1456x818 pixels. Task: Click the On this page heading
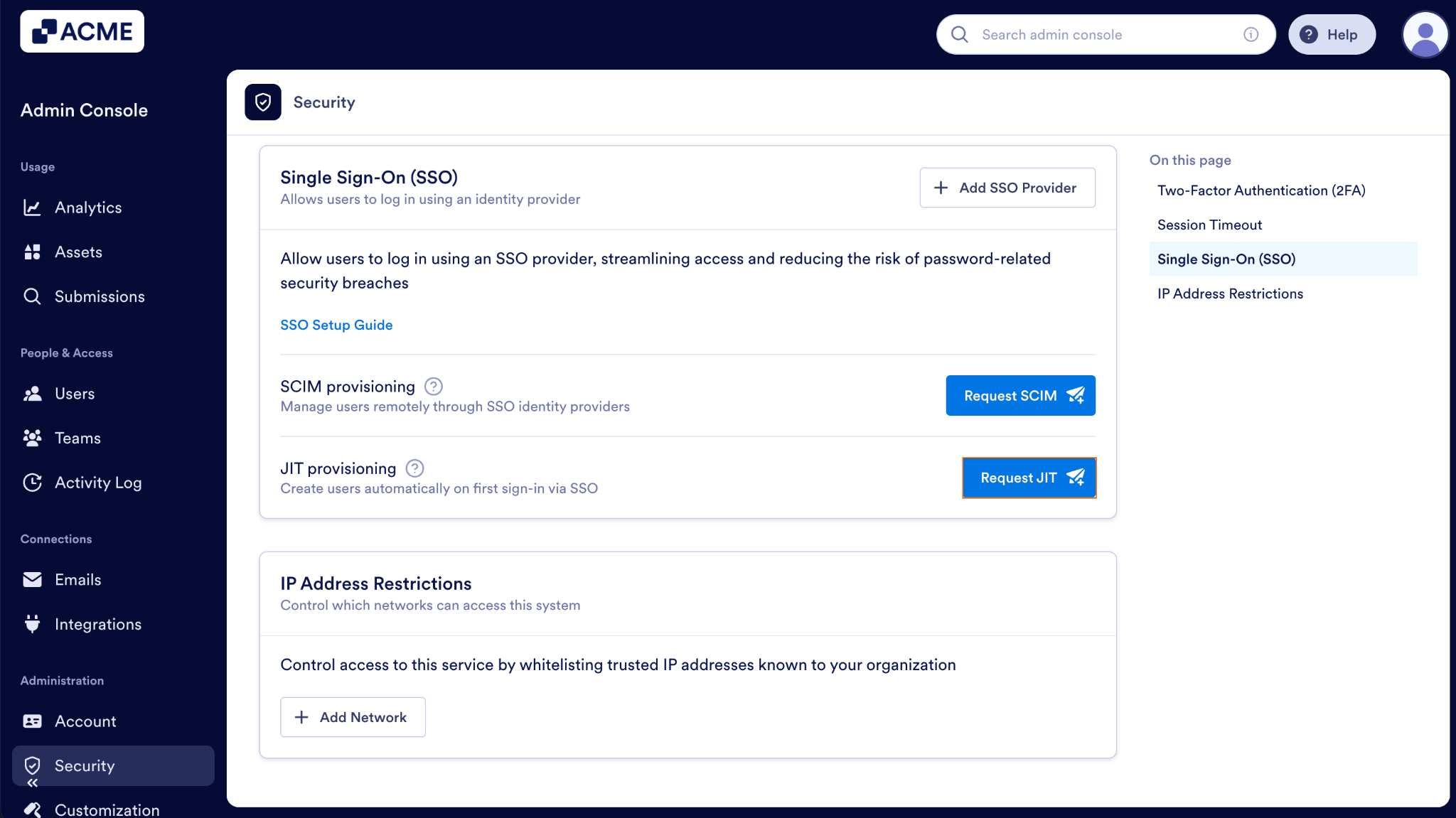point(1190,160)
